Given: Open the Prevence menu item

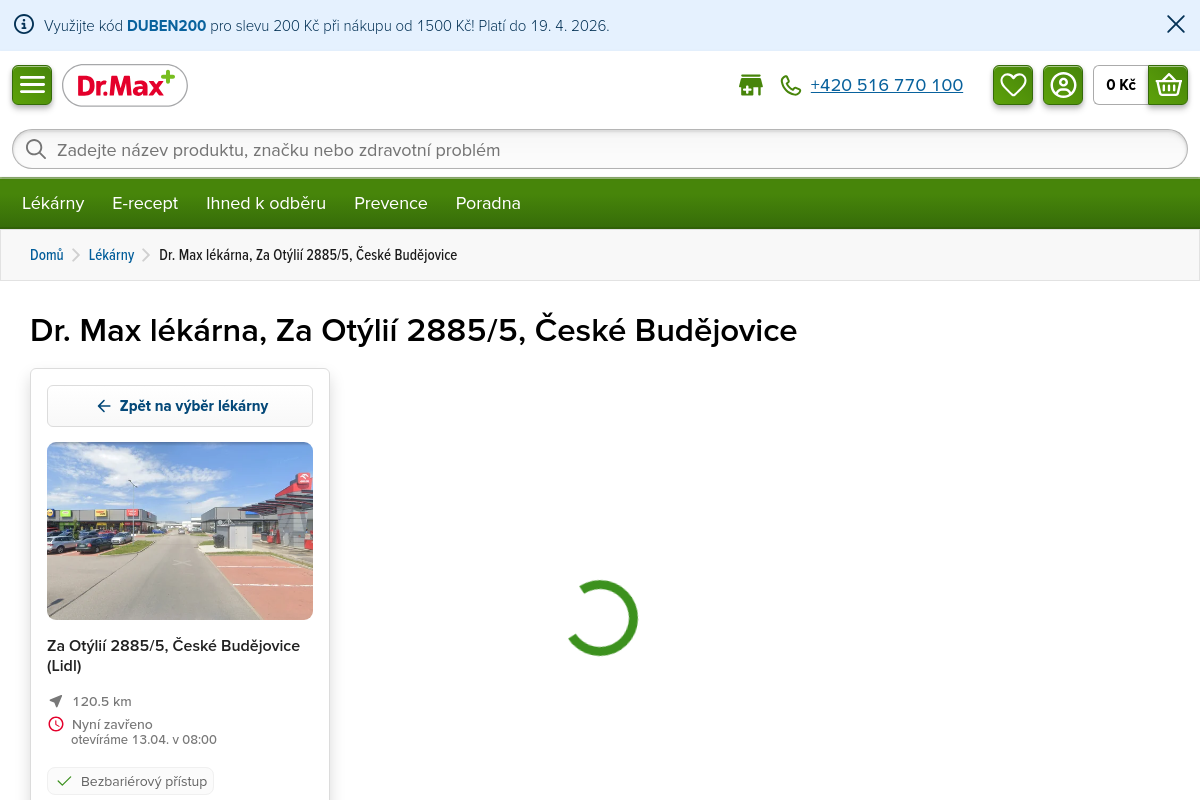Looking at the screenshot, I should (390, 203).
